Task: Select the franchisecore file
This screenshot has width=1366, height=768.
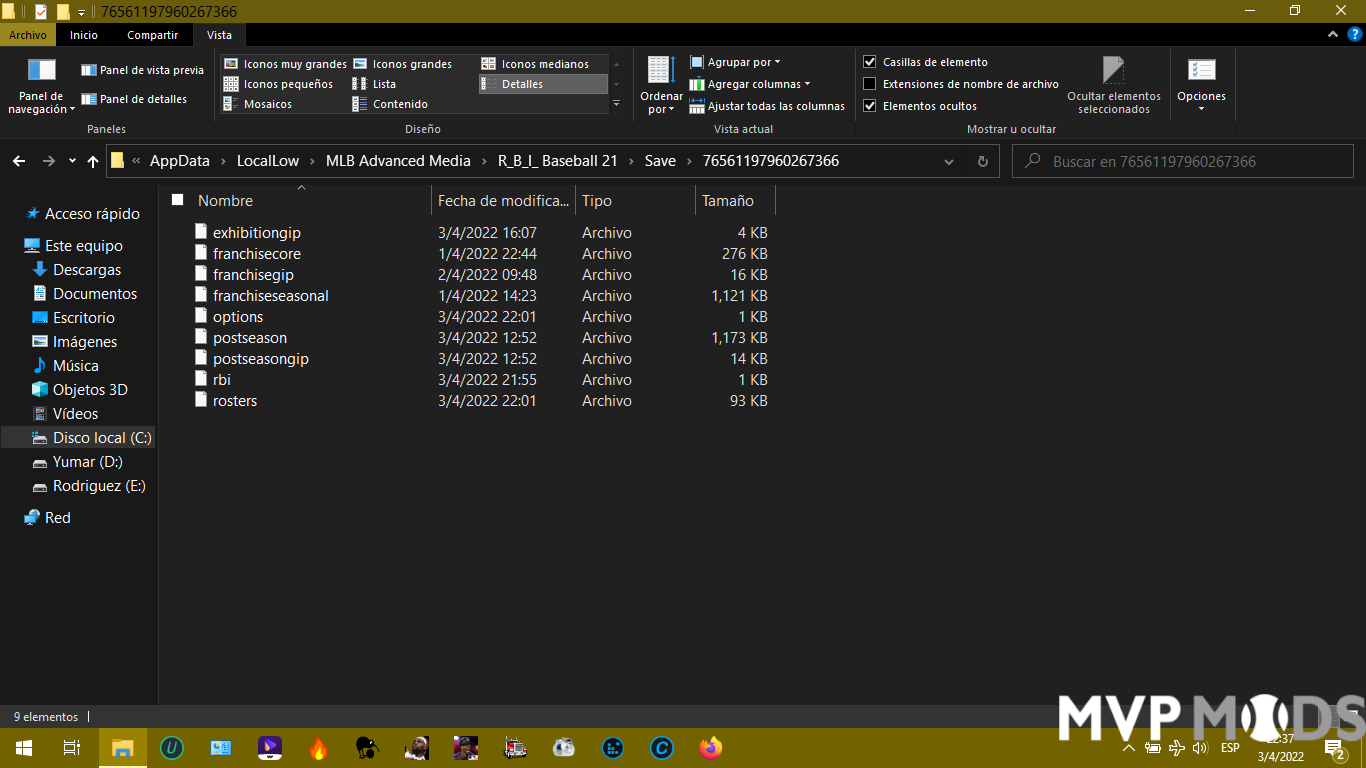Action: (x=257, y=253)
